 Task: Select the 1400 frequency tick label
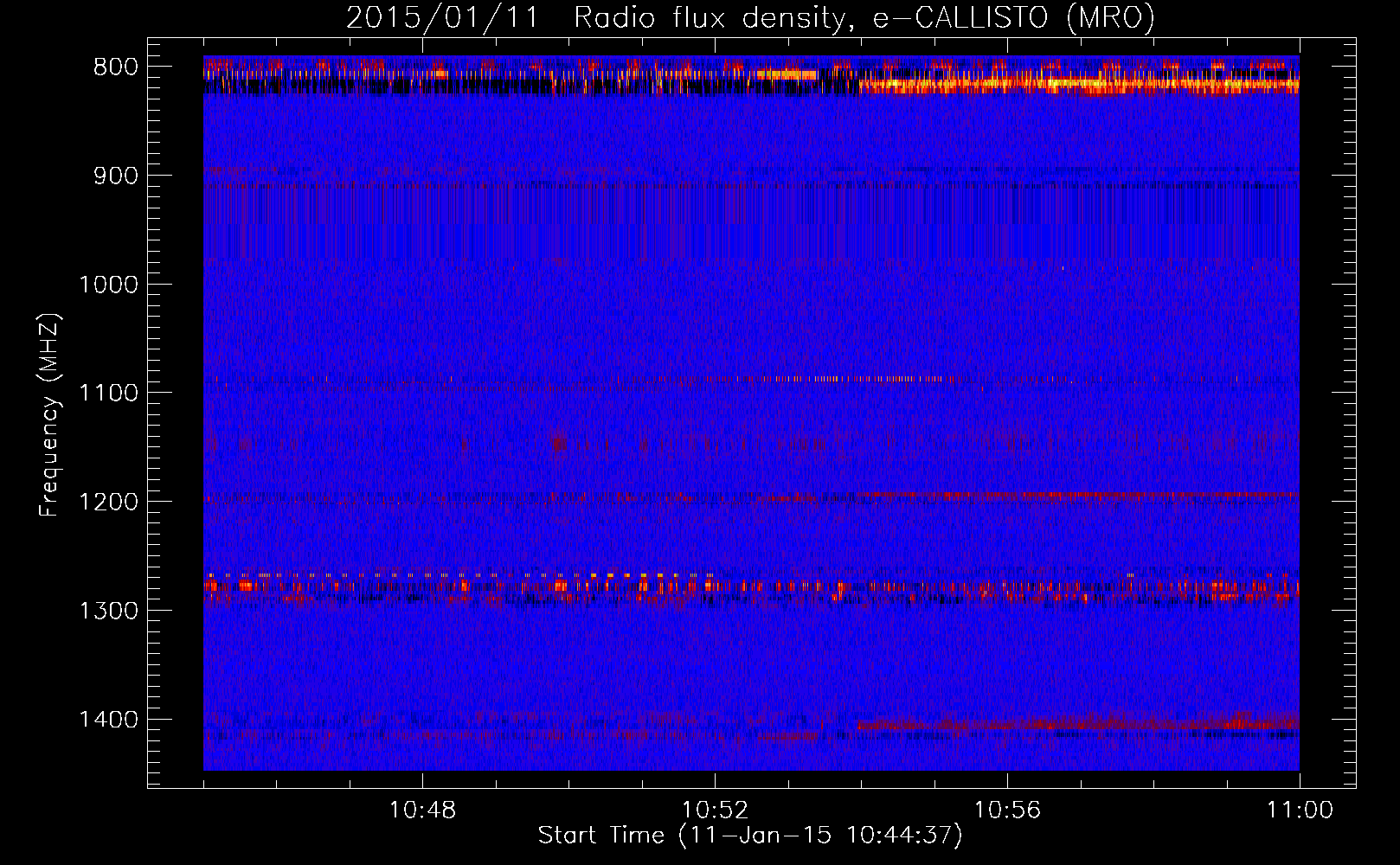pyautogui.click(x=108, y=720)
